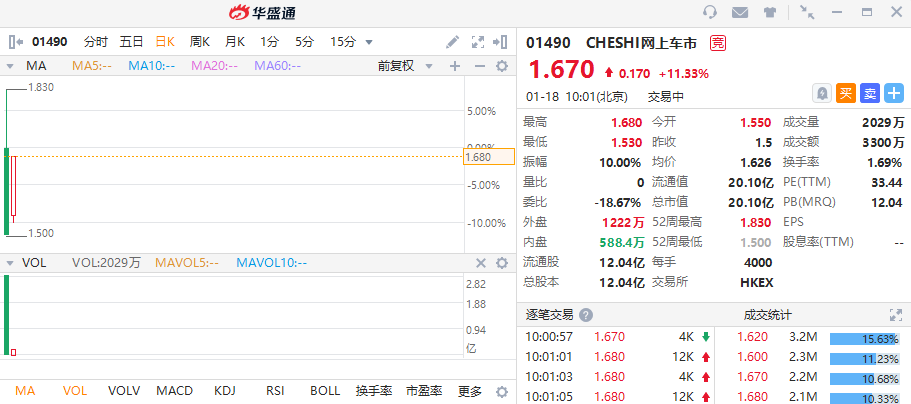Select 日K chart tab
Screen dimensions: 911x404
165,42
